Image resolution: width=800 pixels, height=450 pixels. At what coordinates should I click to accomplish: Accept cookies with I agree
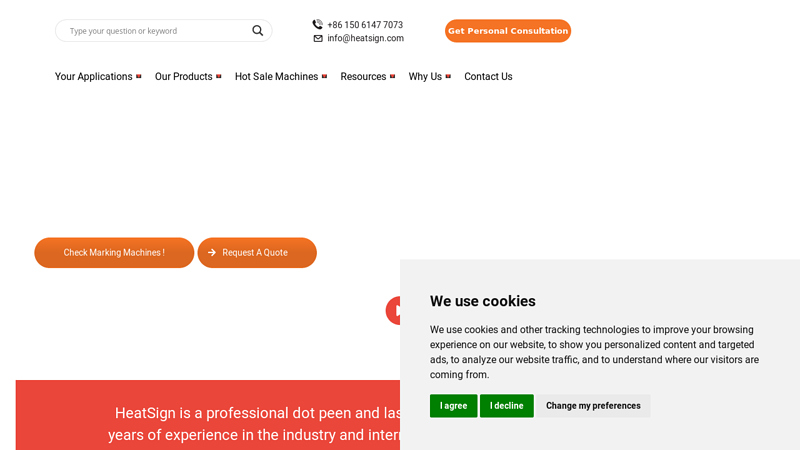coord(454,406)
